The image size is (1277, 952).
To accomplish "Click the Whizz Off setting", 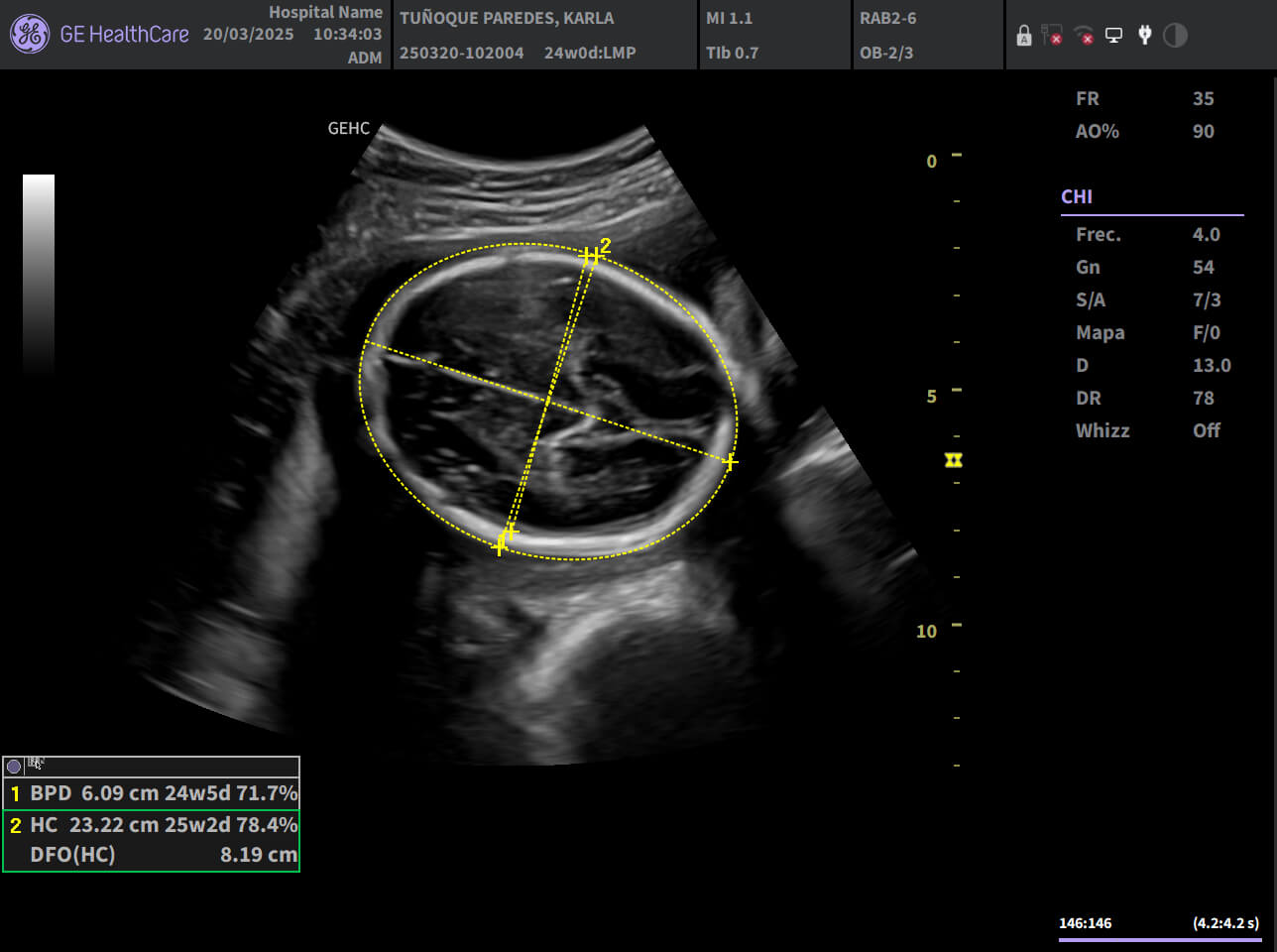I will 1148,430.
